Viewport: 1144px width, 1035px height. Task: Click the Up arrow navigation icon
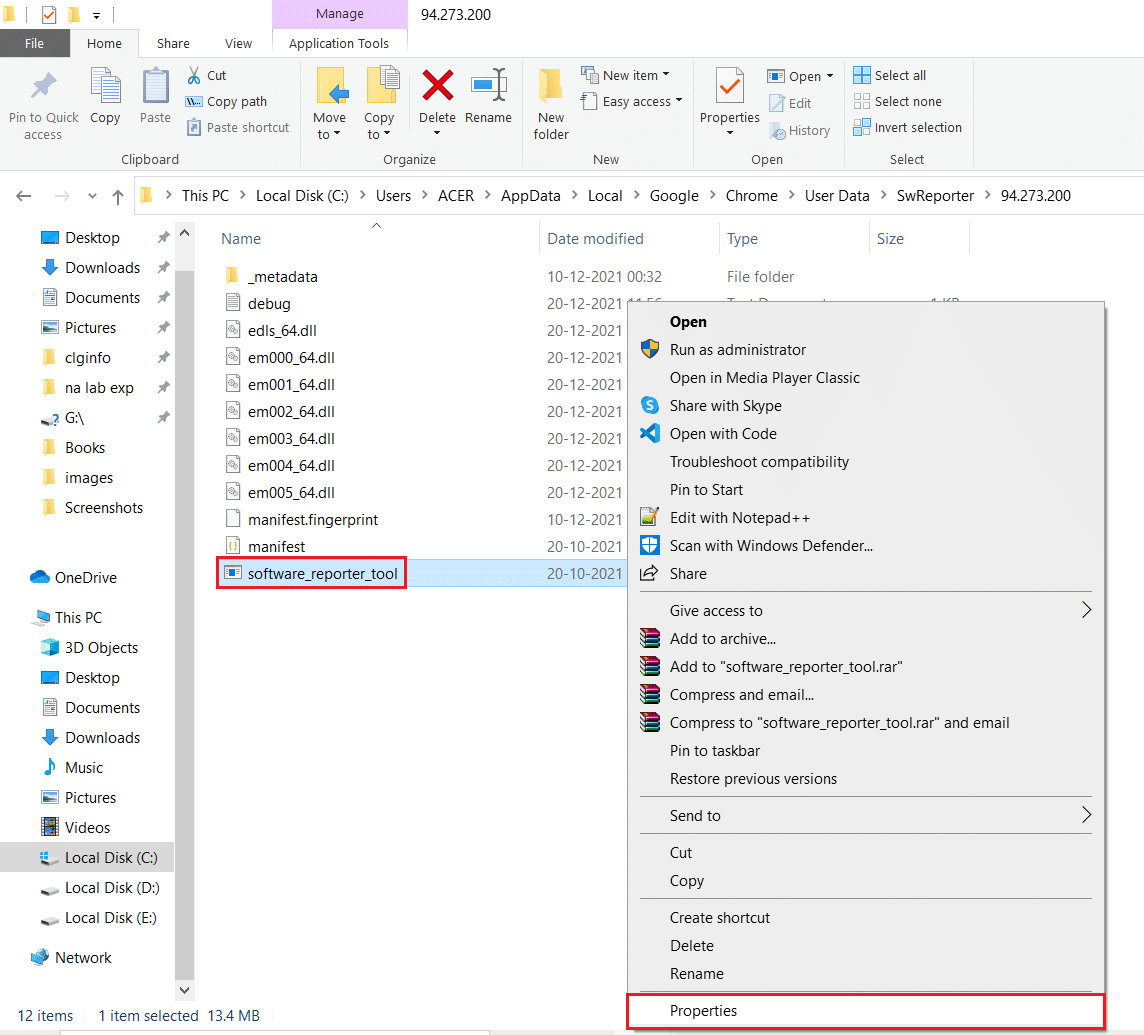coord(118,196)
